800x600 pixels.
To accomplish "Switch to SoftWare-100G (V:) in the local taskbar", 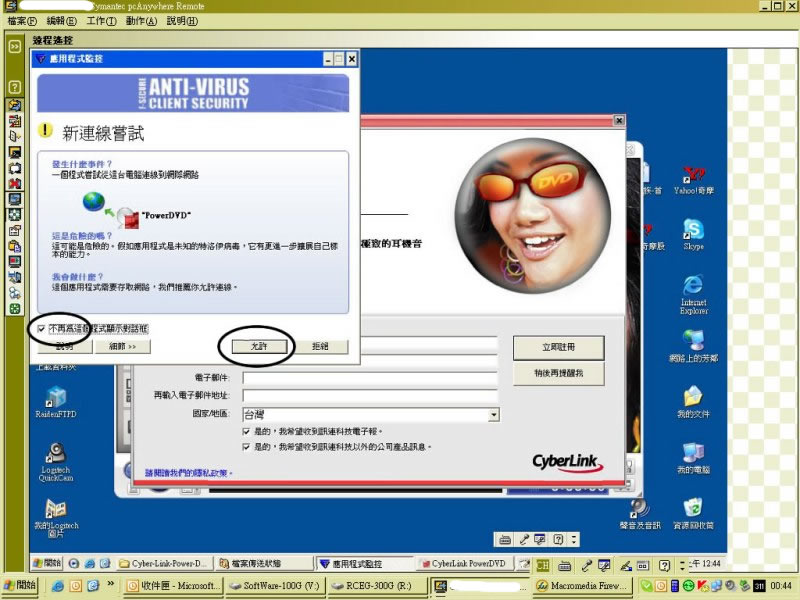I will pyautogui.click(x=274, y=586).
